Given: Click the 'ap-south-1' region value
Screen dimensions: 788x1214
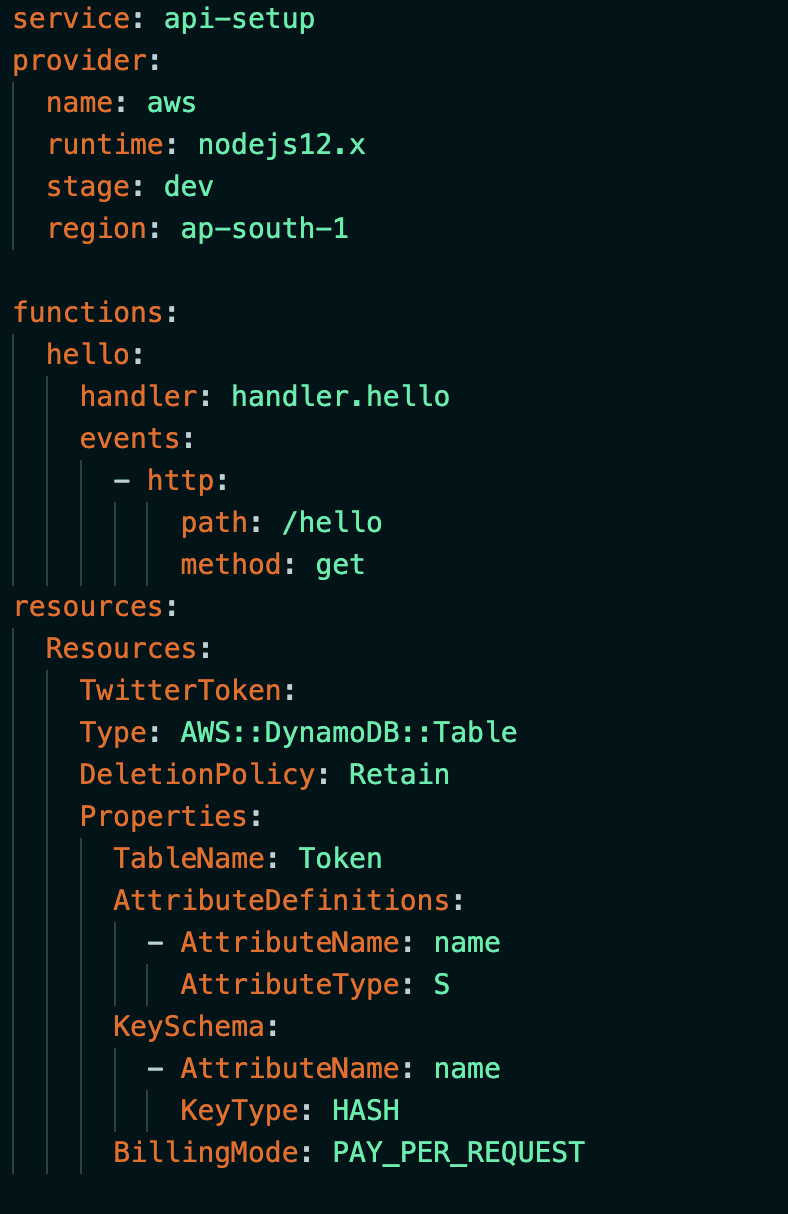Looking at the screenshot, I should coord(264,229).
